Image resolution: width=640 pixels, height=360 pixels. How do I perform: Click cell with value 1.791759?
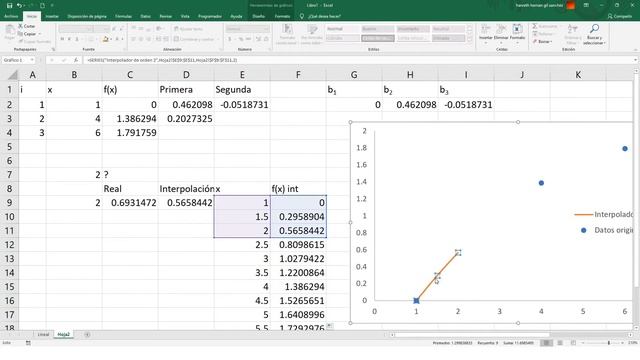point(130,133)
